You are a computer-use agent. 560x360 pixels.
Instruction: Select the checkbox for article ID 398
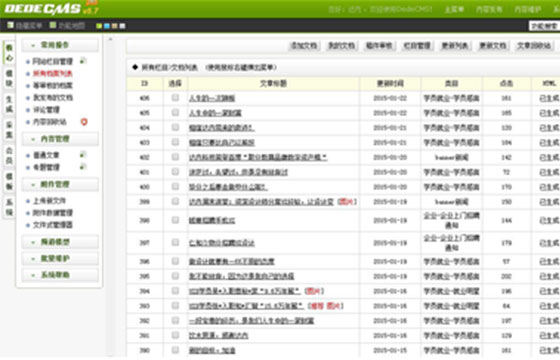pyautogui.click(x=175, y=220)
